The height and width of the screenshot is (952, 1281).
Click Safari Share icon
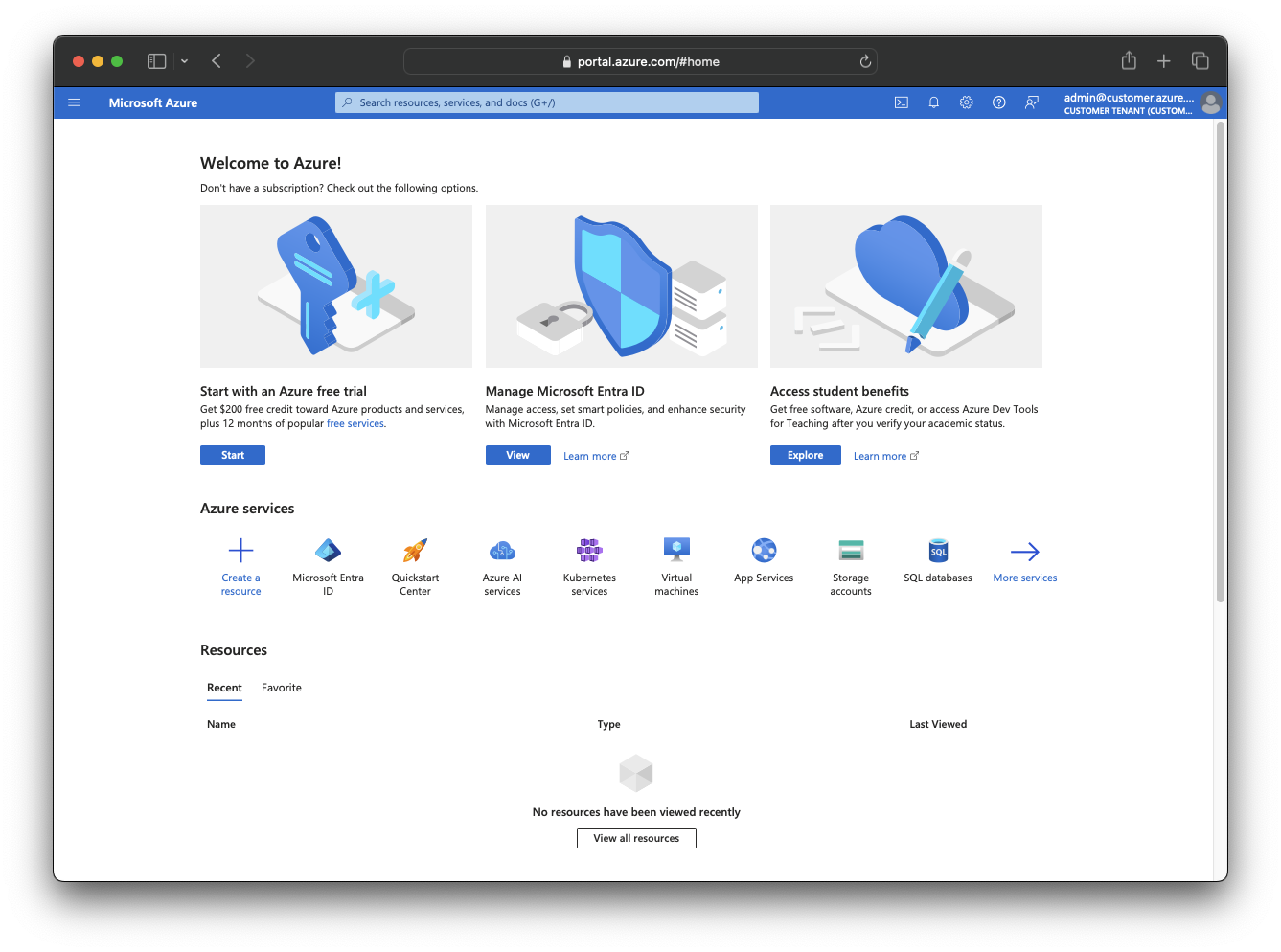click(x=1129, y=60)
